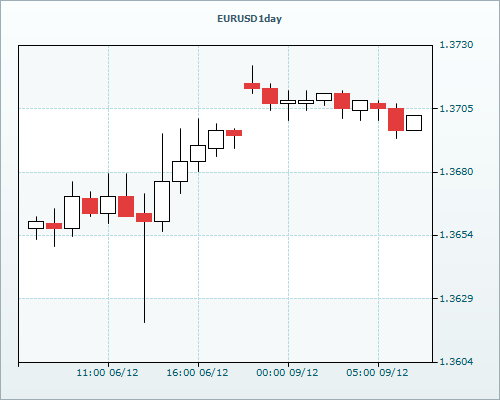Screen dimensions: 500x400
Task: Click the highest red candle after the gap
Action: click(x=252, y=86)
